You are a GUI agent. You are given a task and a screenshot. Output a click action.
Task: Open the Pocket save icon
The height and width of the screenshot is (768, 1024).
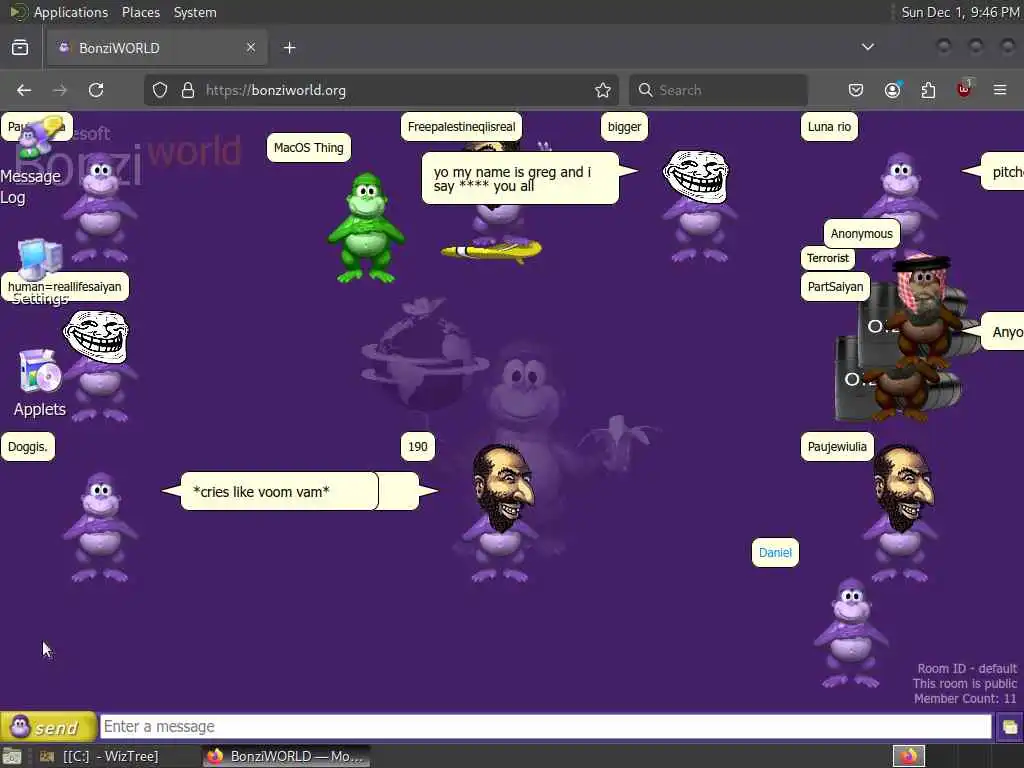tap(856, 90)
